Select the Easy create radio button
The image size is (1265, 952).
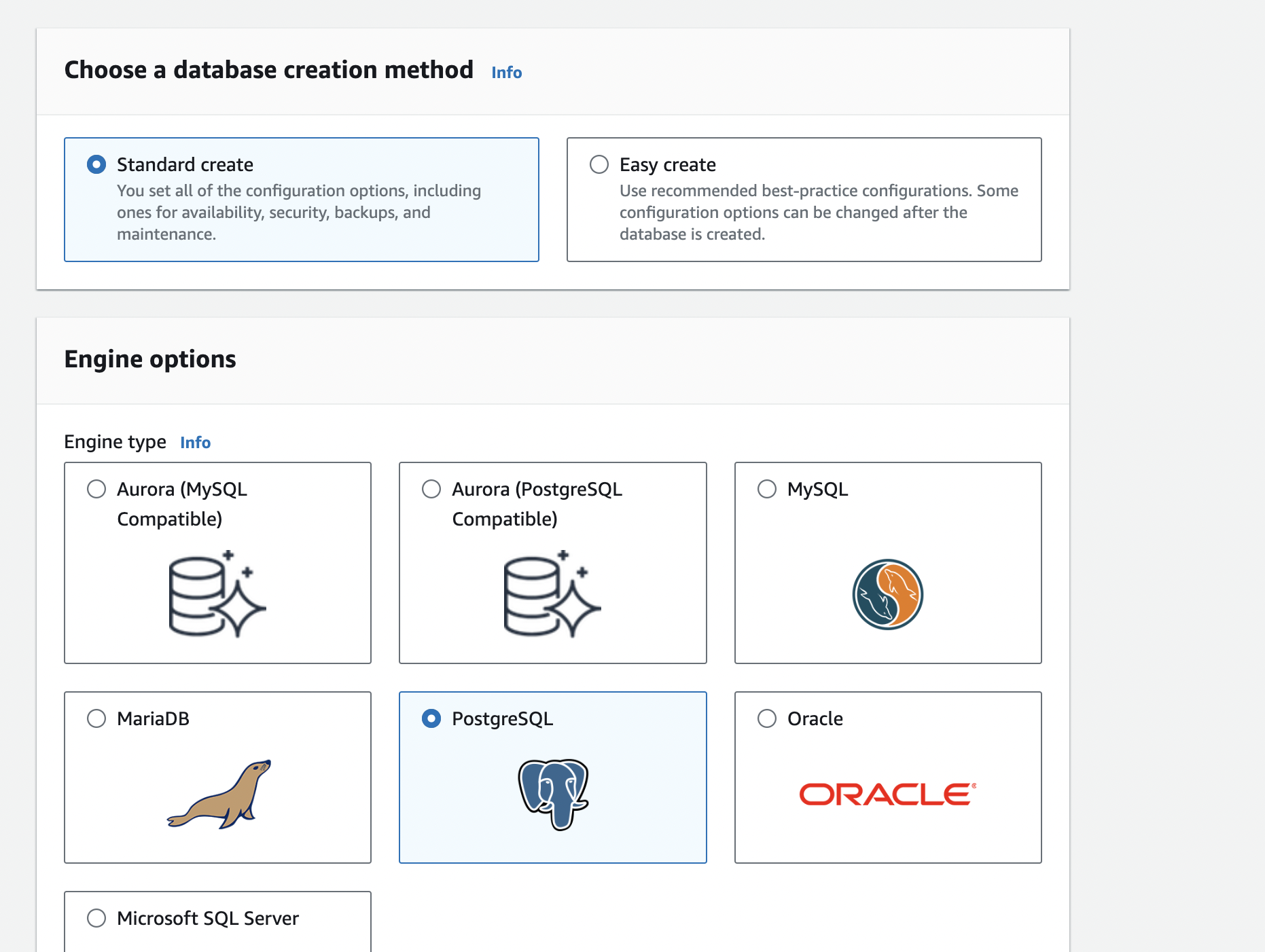[599, 164]
